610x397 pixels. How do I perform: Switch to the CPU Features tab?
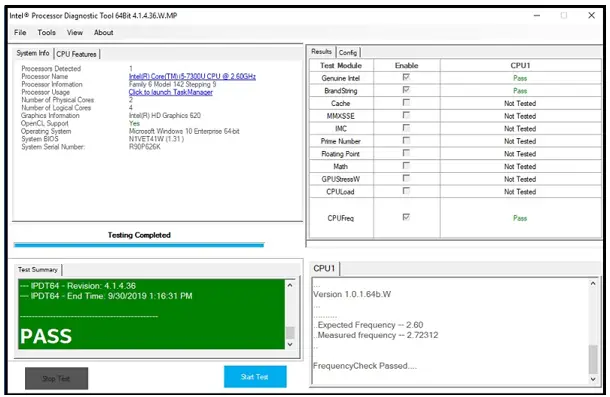tap(76, 54)
